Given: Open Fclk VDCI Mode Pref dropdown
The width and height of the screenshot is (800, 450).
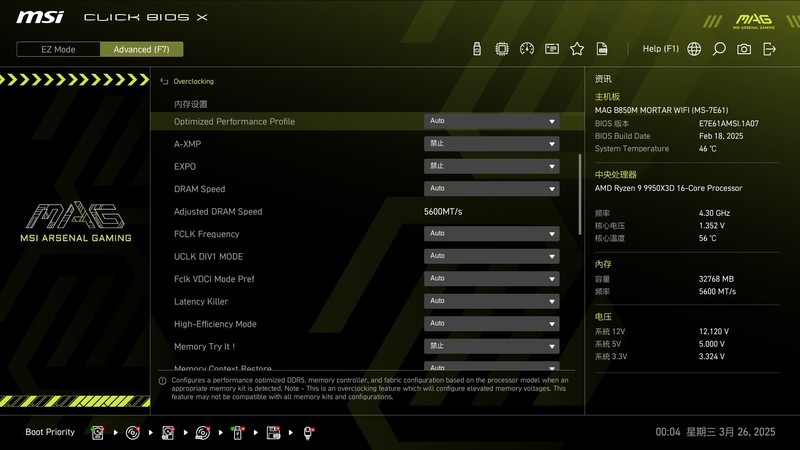Looking at the screenshot, I should (x=491, y=279).
